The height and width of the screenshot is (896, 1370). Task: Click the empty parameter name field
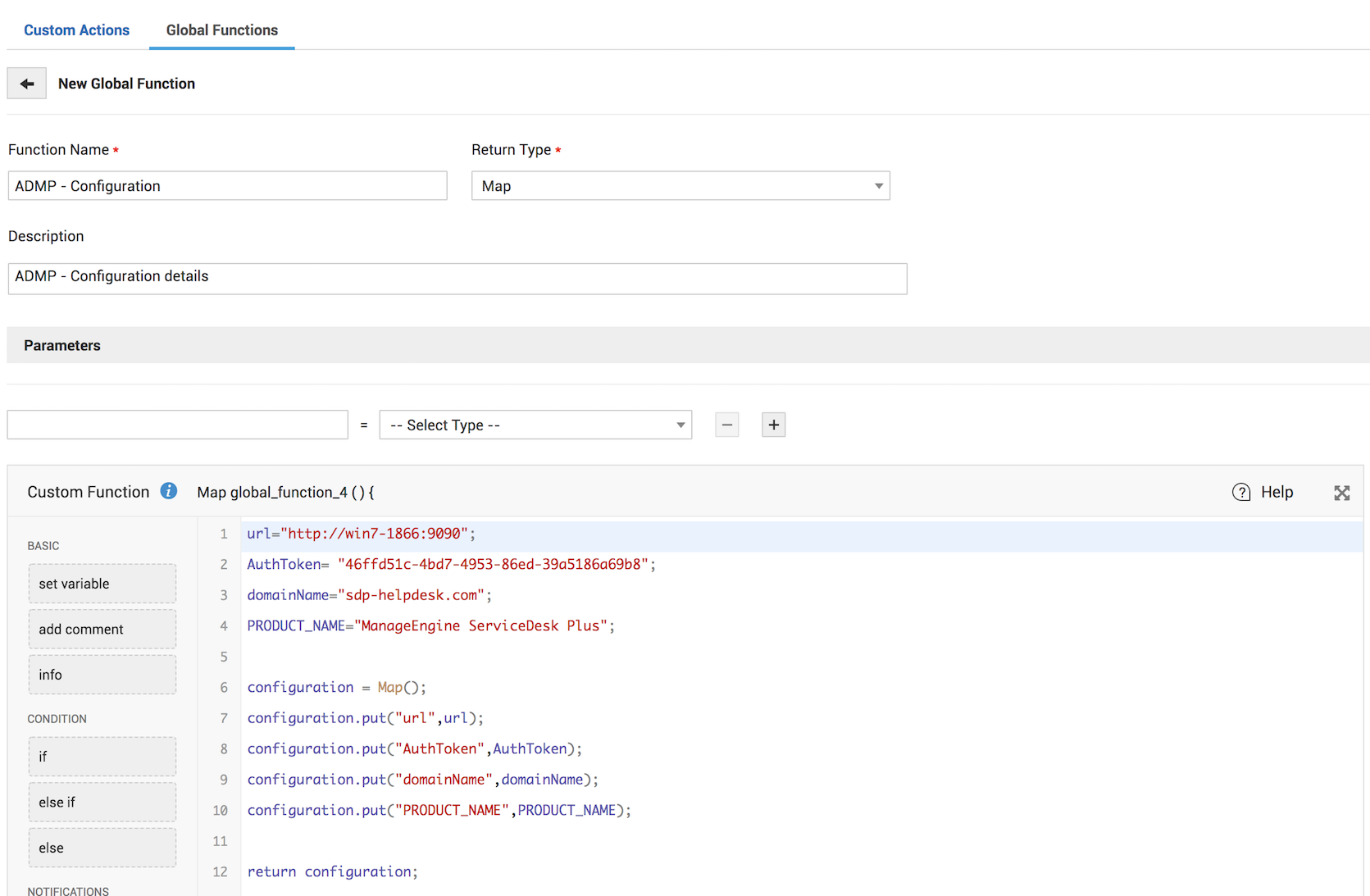(177, 425)
